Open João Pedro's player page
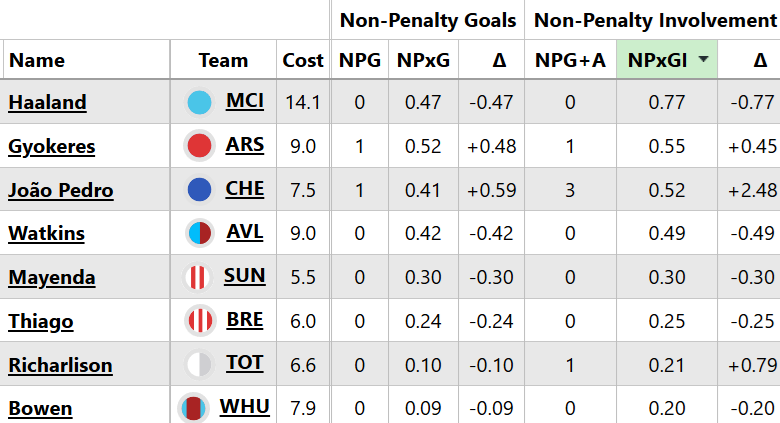 tap(60, 190)
